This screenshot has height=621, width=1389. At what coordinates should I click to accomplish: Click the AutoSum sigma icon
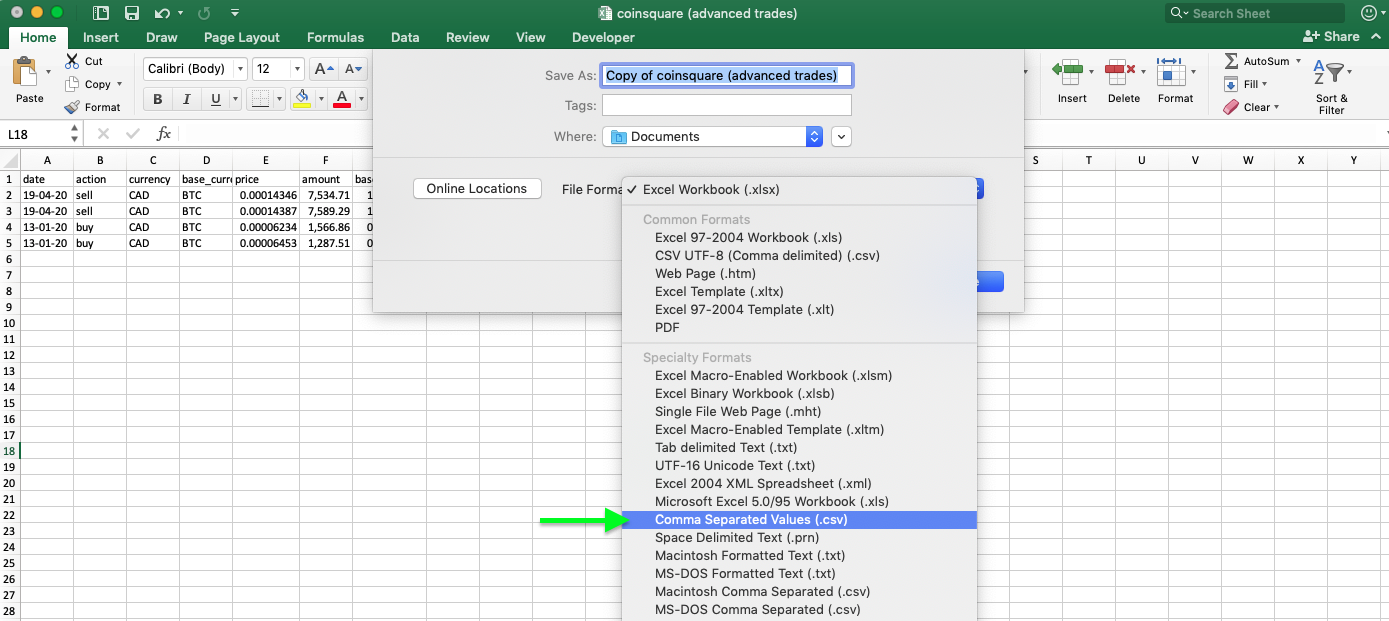(x=1231, y=61)
